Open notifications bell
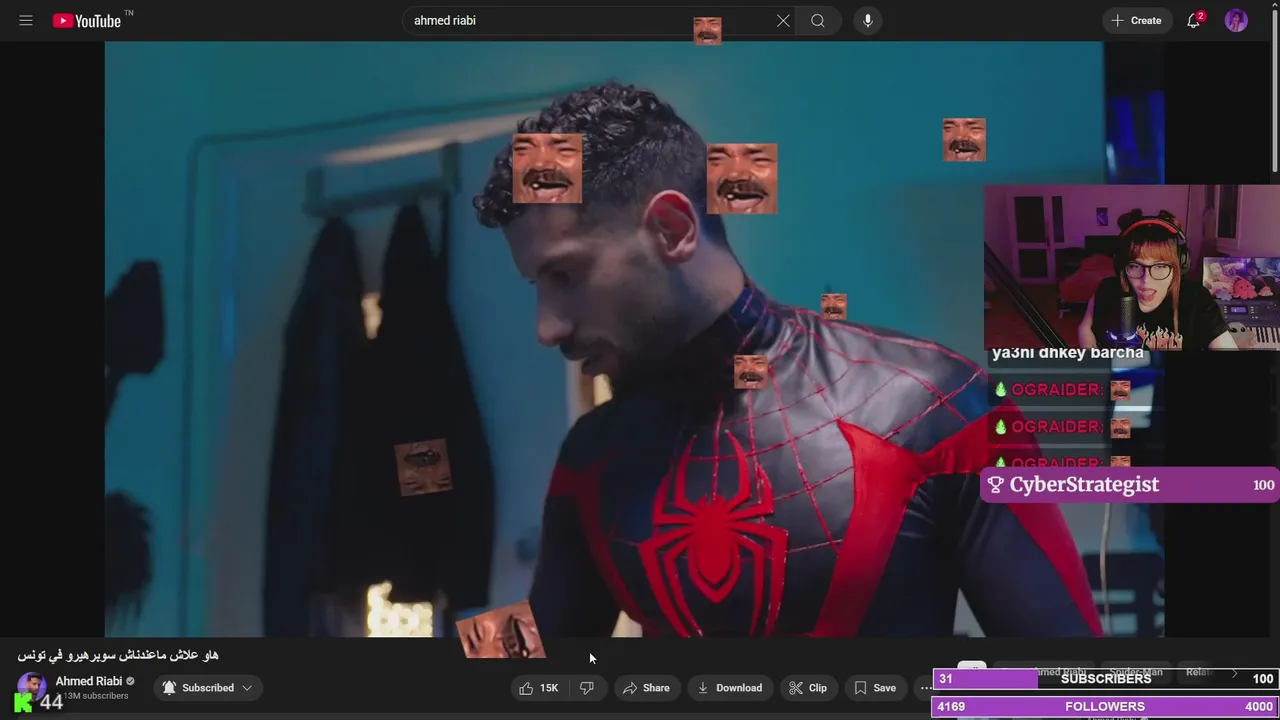 point(1193,20)
